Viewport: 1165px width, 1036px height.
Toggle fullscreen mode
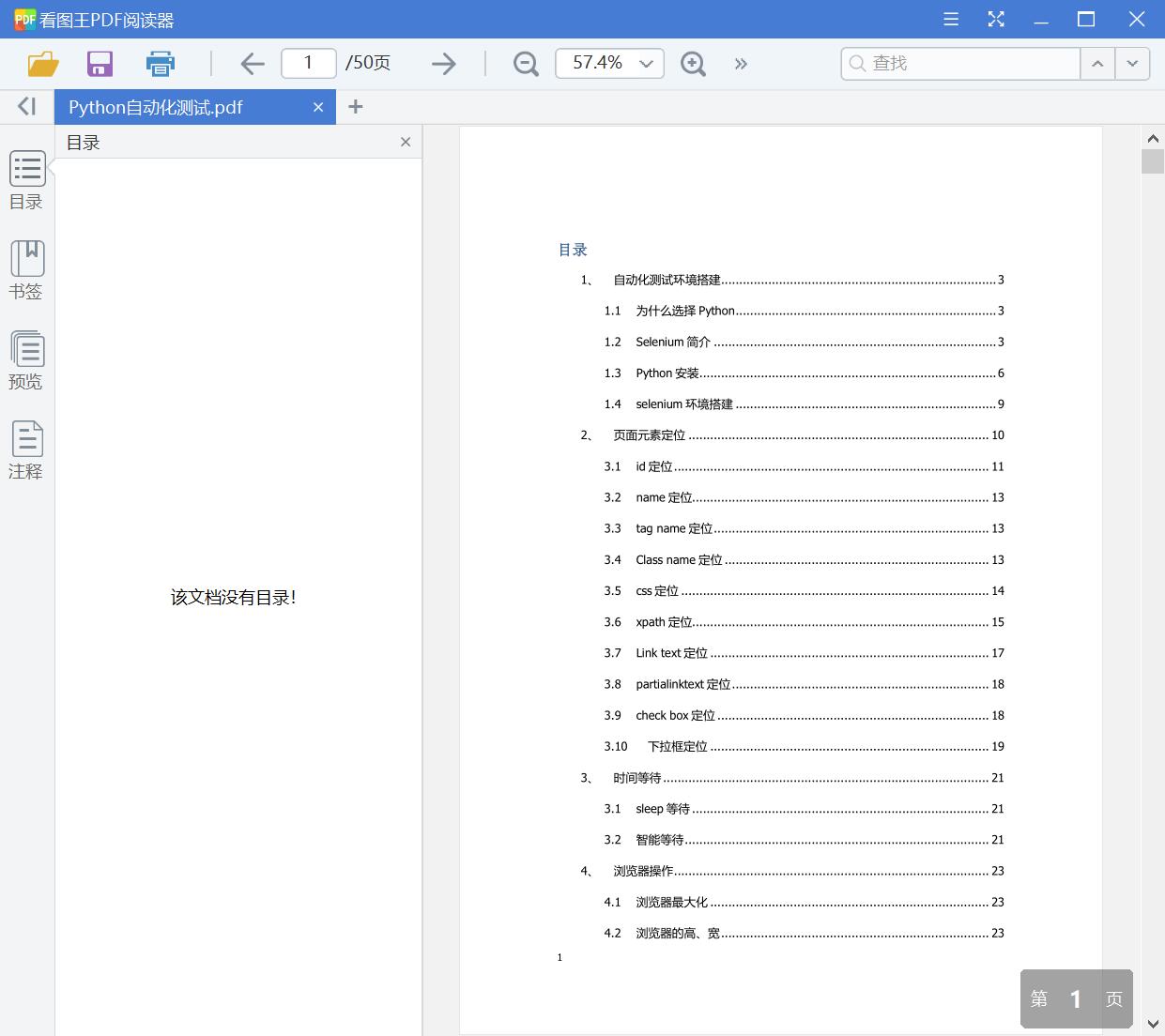(x=996, y=19)
